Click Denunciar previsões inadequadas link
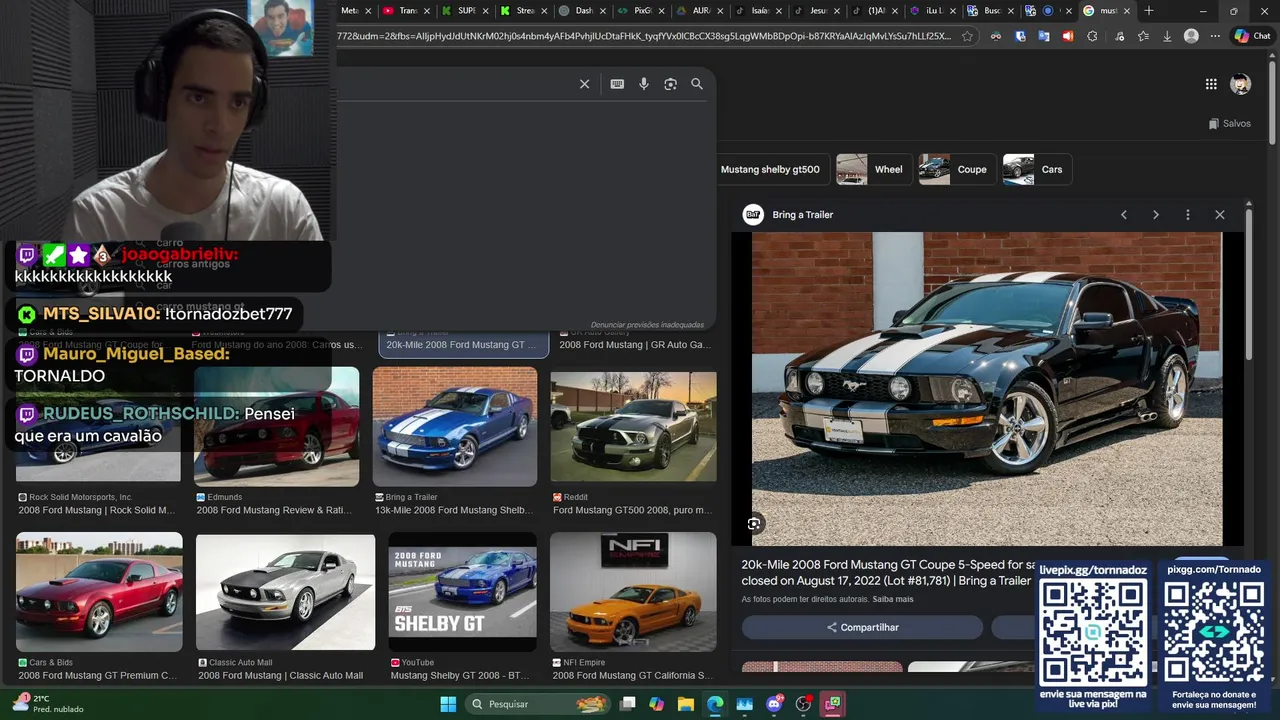The image size is (1280, 720). [647, 325]
